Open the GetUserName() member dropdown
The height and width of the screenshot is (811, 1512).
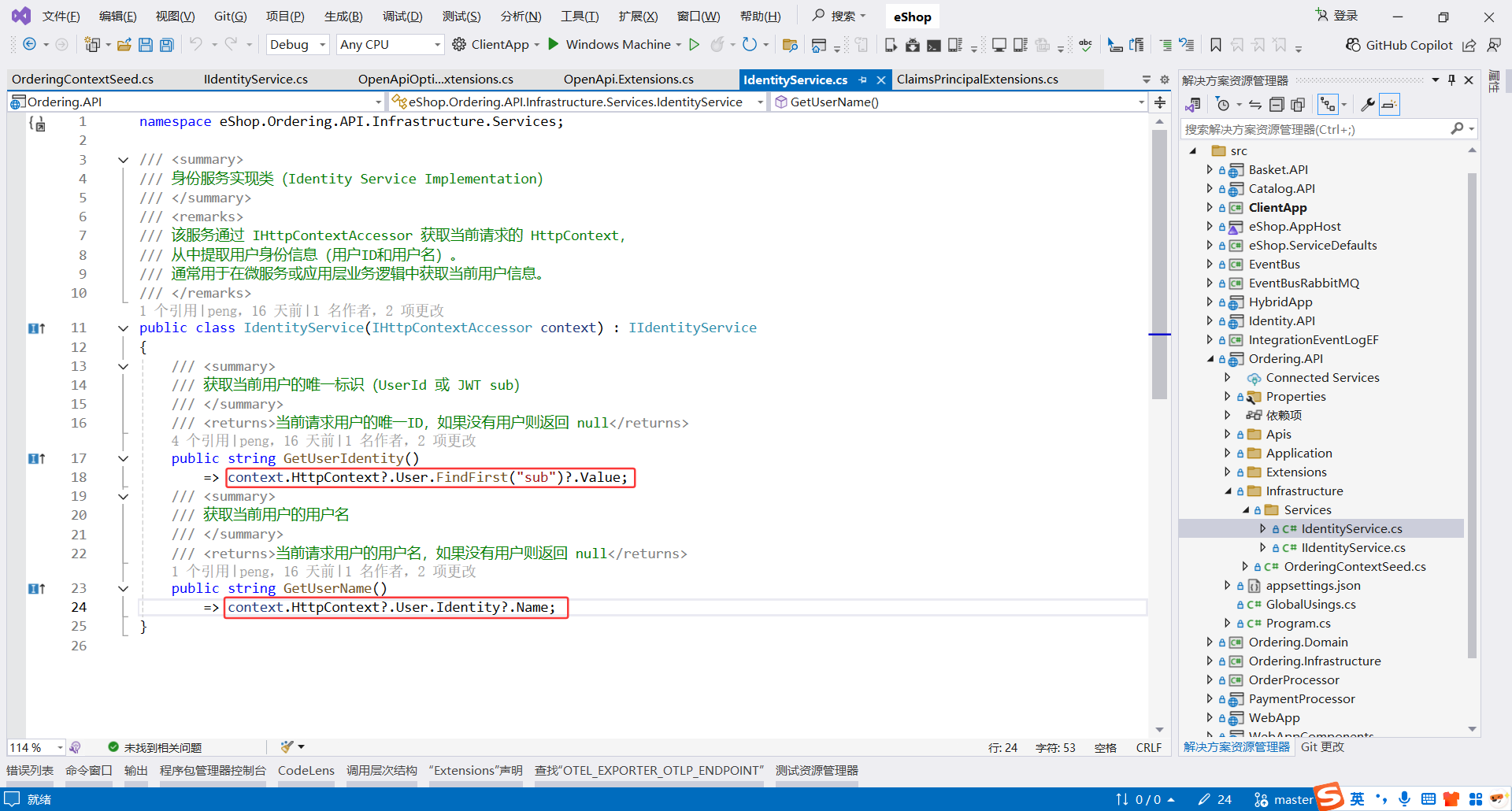click(958, 102)
